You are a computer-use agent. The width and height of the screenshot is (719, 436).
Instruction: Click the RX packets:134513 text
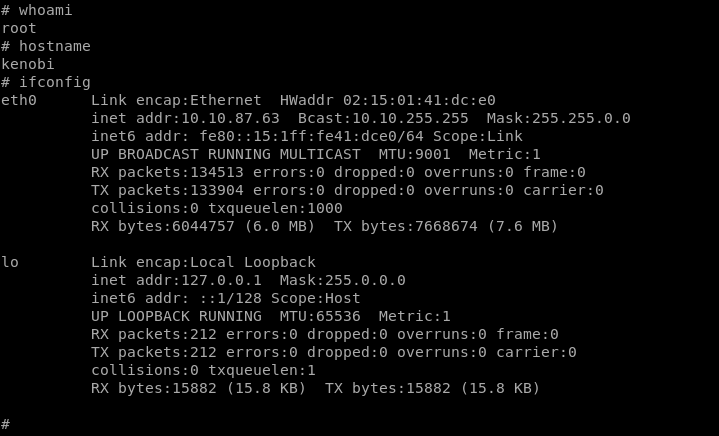click(167, 172)
